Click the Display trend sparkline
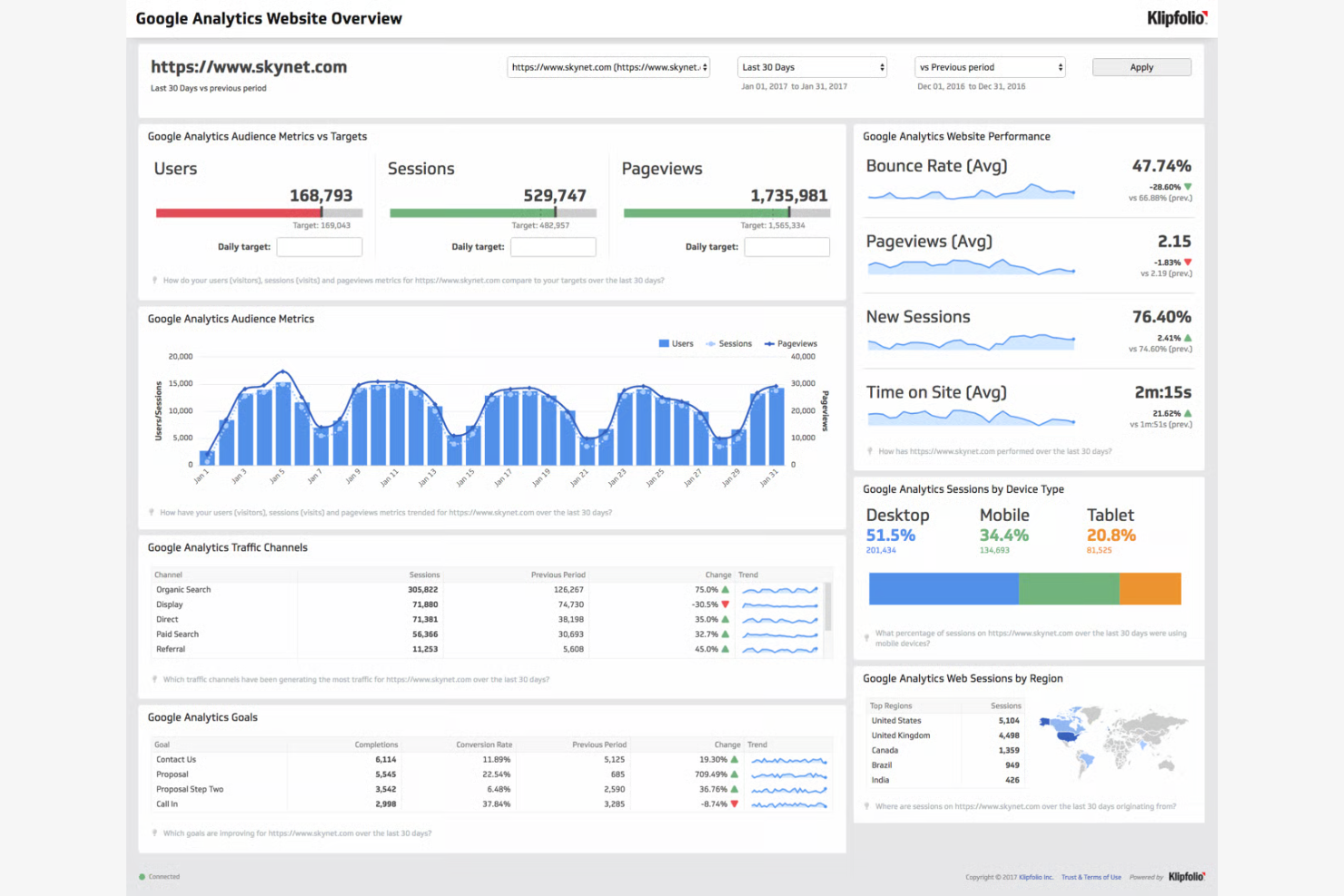 [x=780, y=605]
